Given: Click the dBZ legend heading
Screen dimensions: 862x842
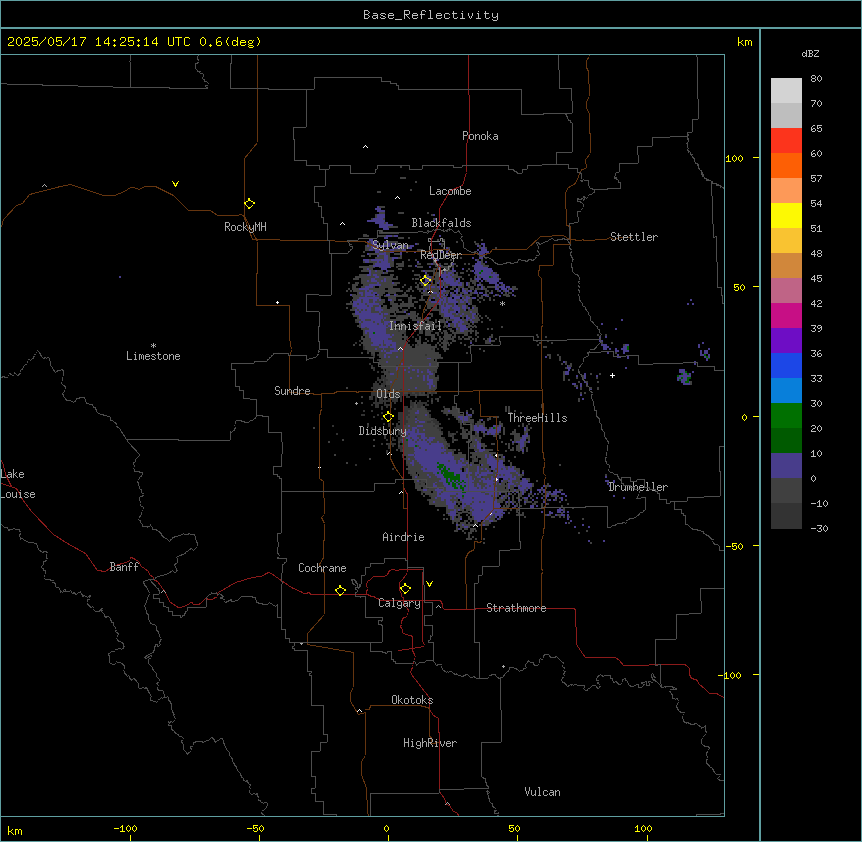Looking at the screenshot, I should pyautogui.click(x=810, y=53).
